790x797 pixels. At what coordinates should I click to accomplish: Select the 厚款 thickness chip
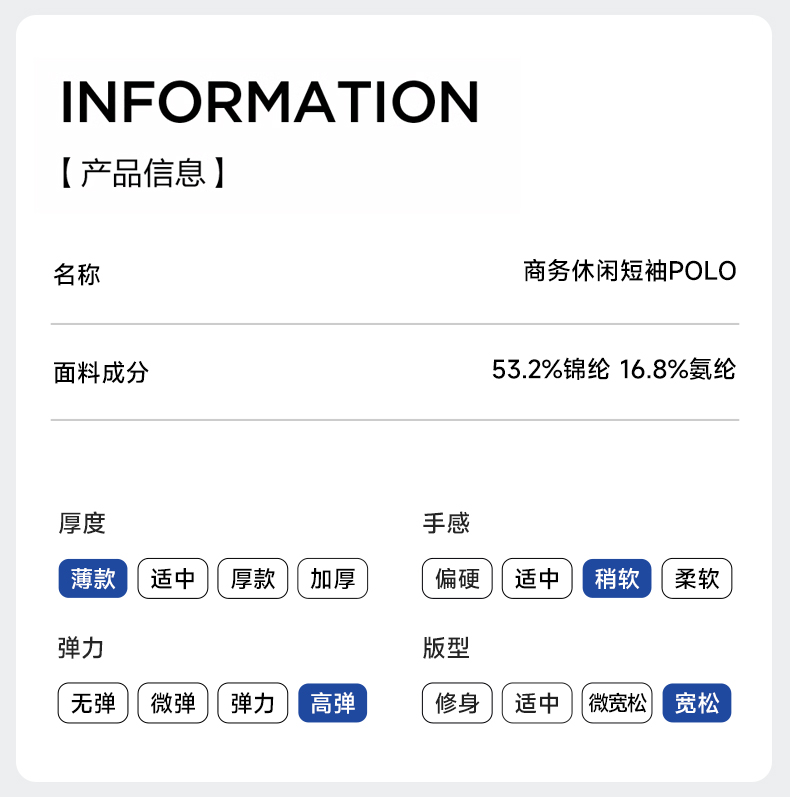pyautogui.click(x=253, y=579)
